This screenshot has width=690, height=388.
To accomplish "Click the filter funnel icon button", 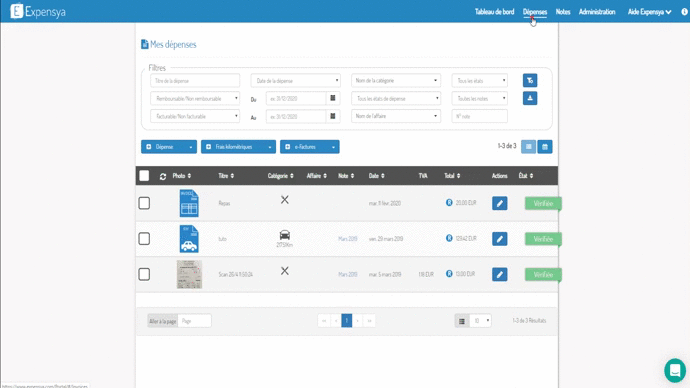I will [530, 81].
